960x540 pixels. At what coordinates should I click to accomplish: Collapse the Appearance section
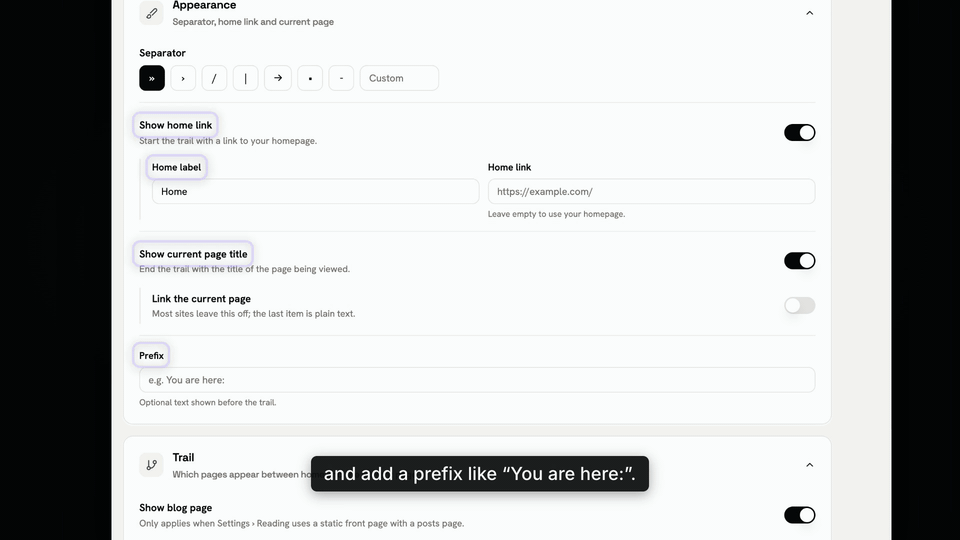pyautogui.click(x=809, y=13)
